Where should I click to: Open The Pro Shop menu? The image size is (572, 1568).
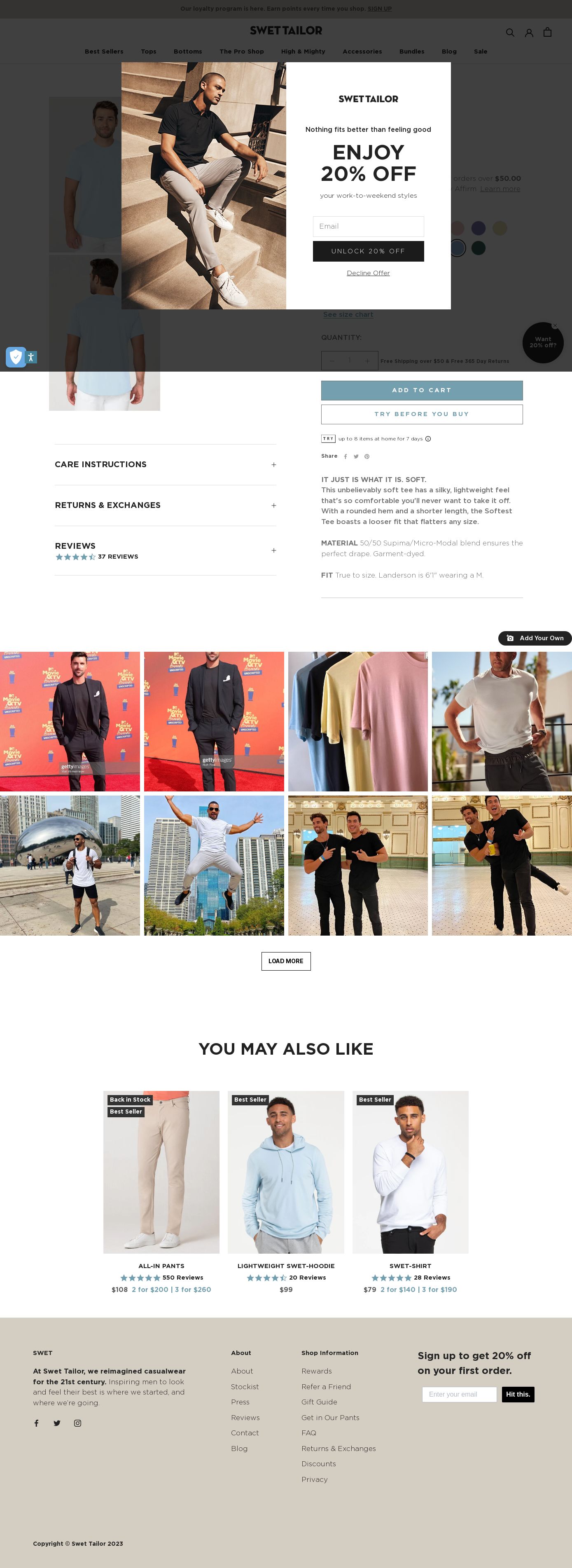(242, 51)
